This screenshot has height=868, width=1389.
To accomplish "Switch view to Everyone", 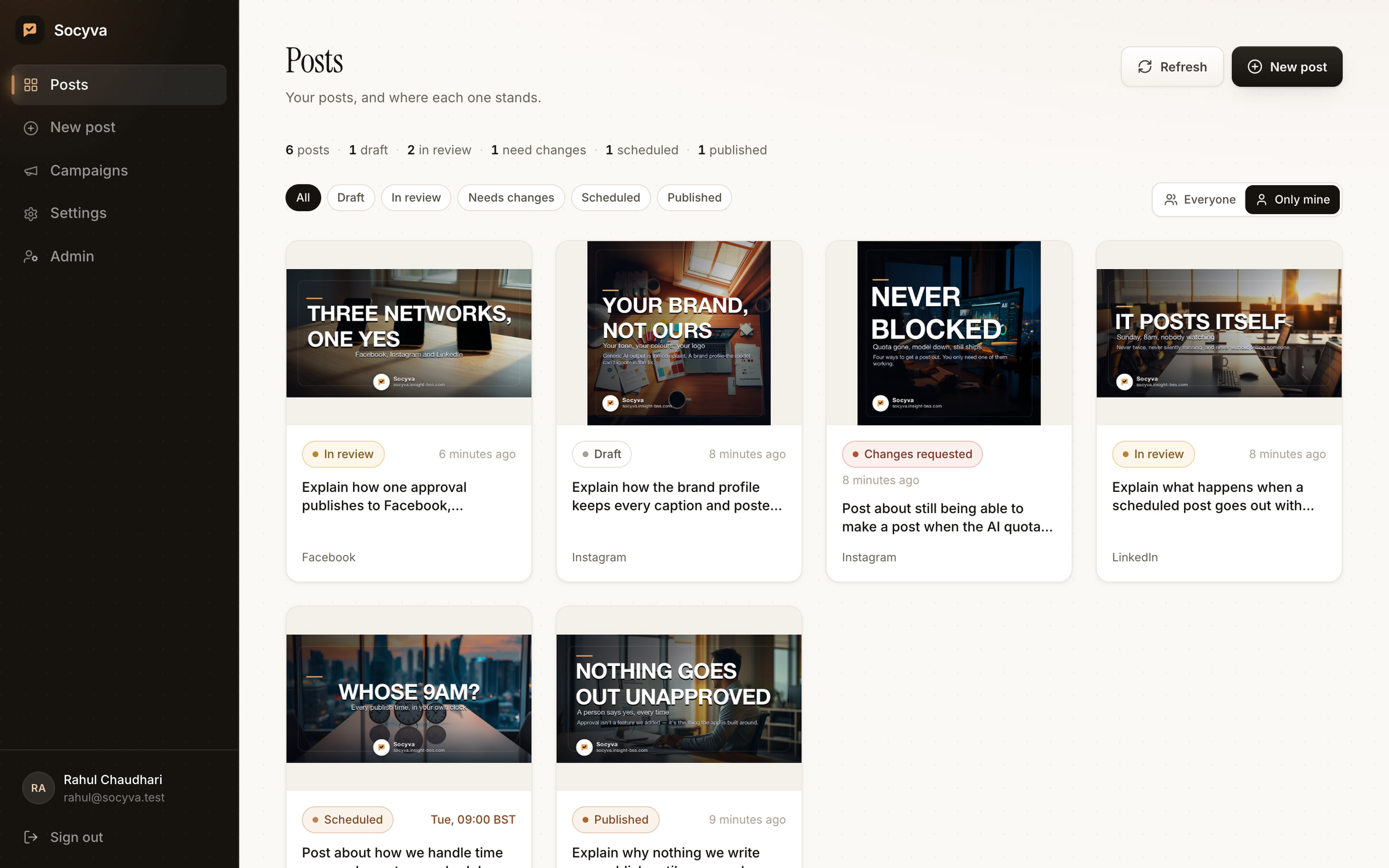I will [1200, 200].
